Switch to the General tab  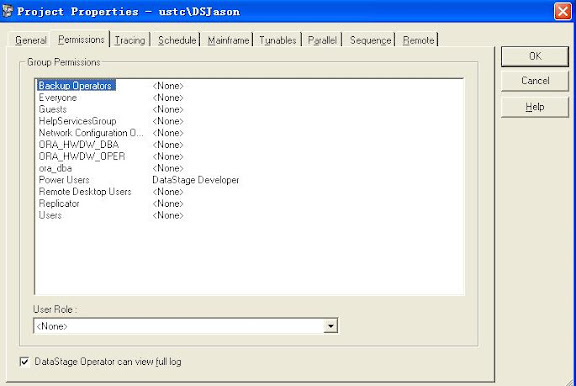(x=30, y=40)
